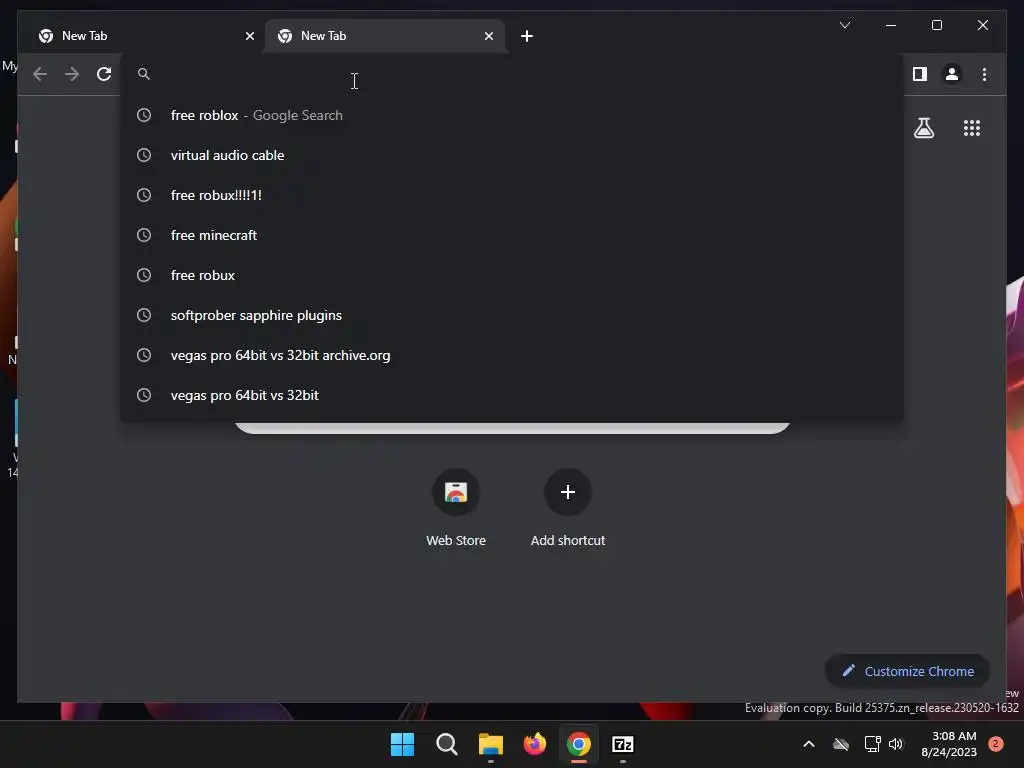The width and height of the screenshot is (1024, 768).
Task: Open a new tab with plus button
Action: pyautogui.click(x=527, y=36)
